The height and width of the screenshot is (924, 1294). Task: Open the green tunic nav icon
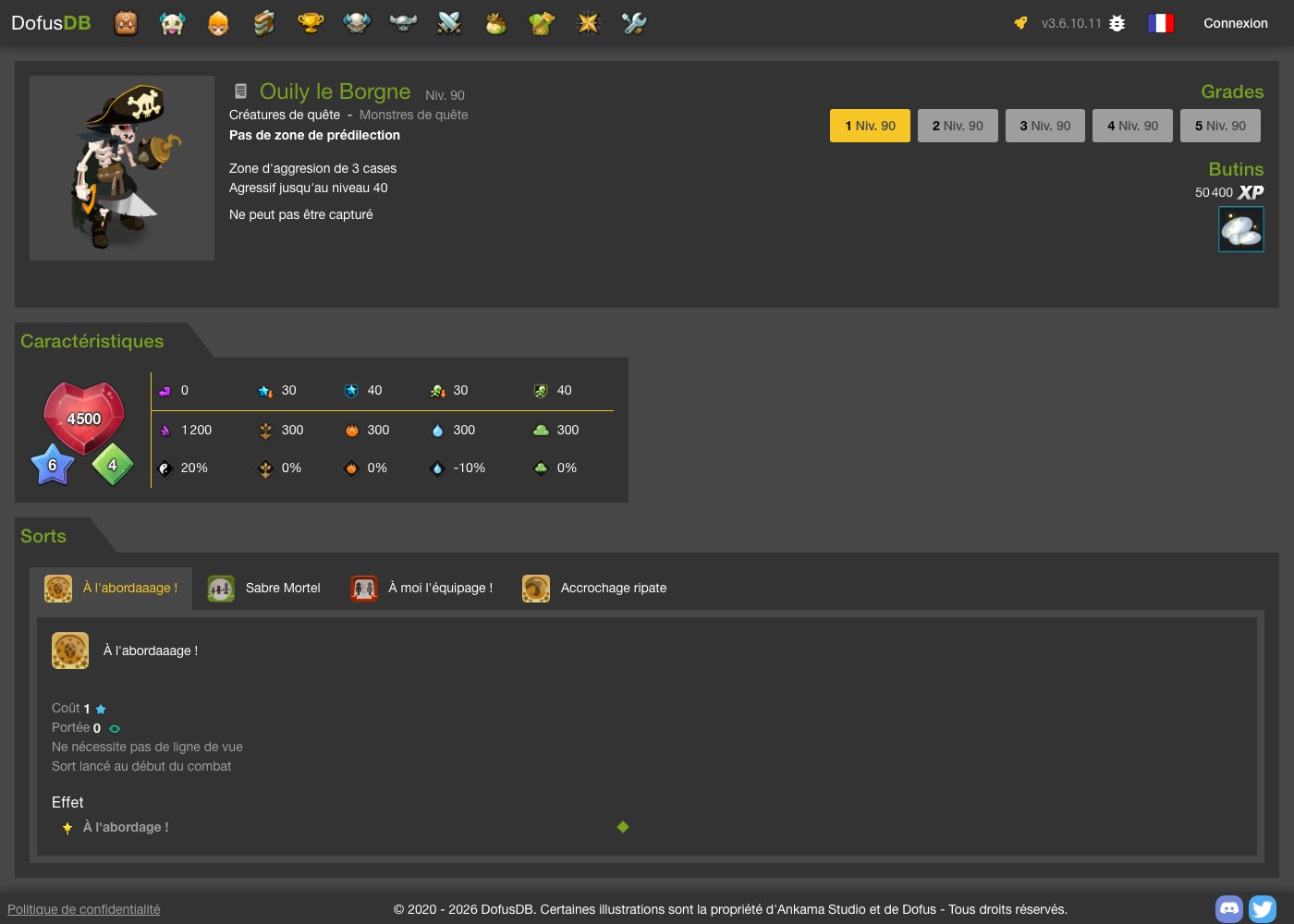click(542, 23)
